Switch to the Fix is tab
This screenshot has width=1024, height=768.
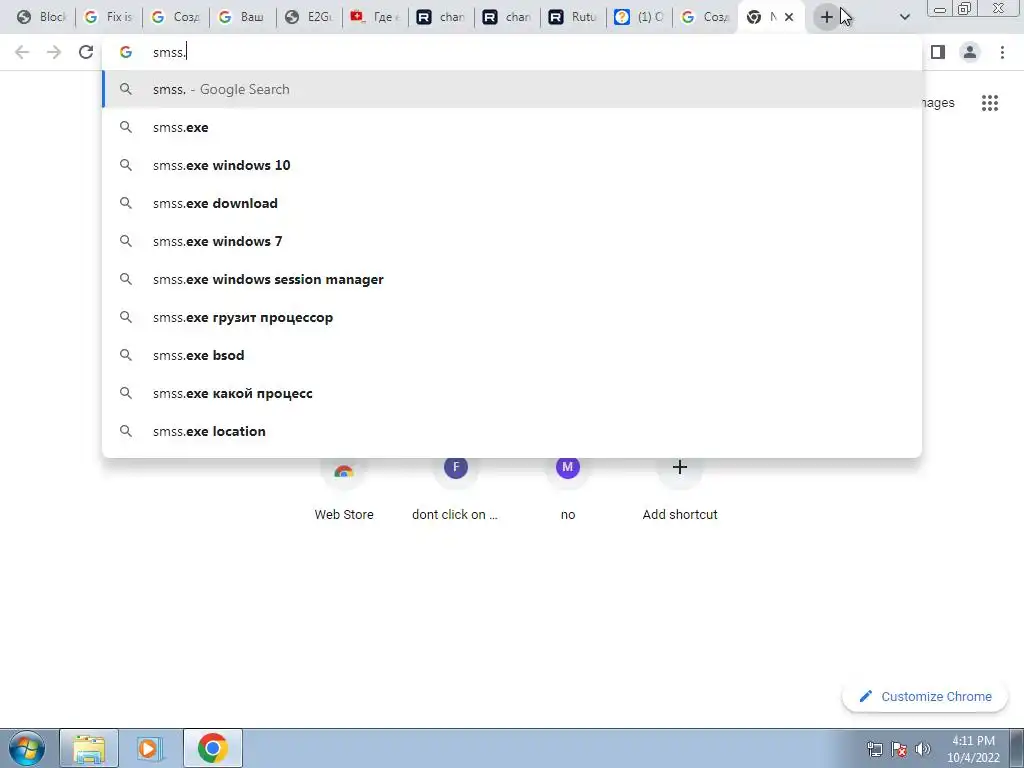pyautogui.click(x=109, y=17)
